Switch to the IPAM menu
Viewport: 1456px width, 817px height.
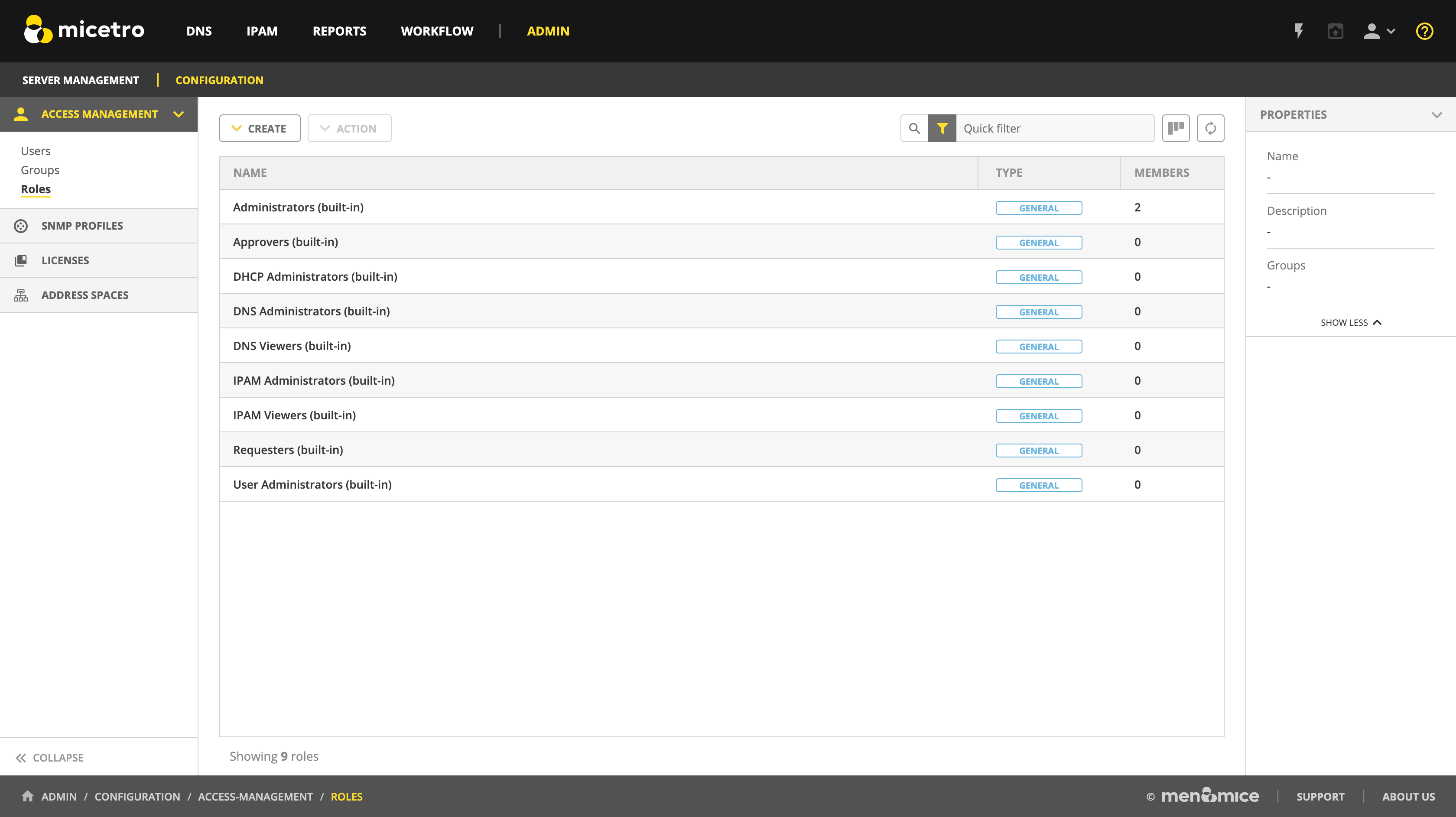pos(262,31)
